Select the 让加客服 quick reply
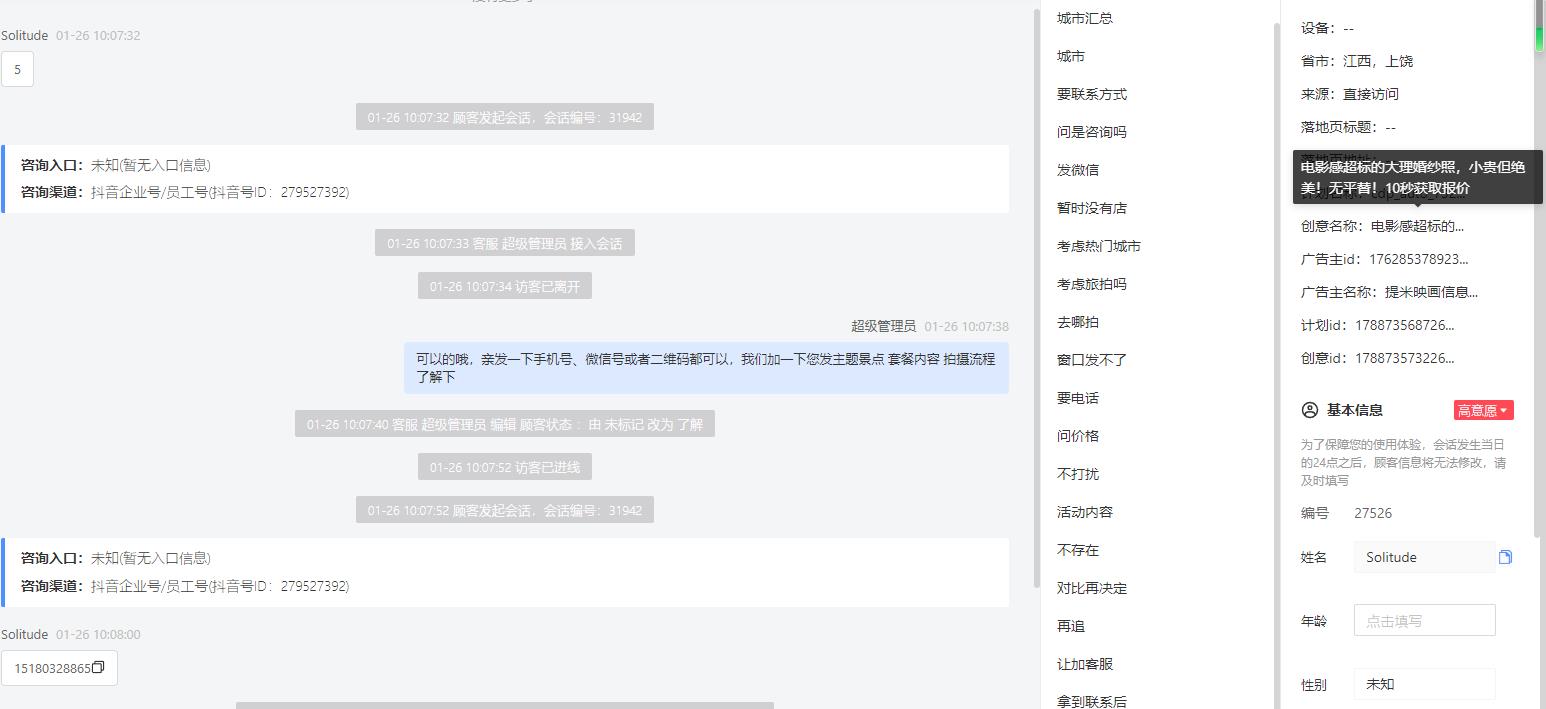The image size is (1546, 709). [1085, 664]
